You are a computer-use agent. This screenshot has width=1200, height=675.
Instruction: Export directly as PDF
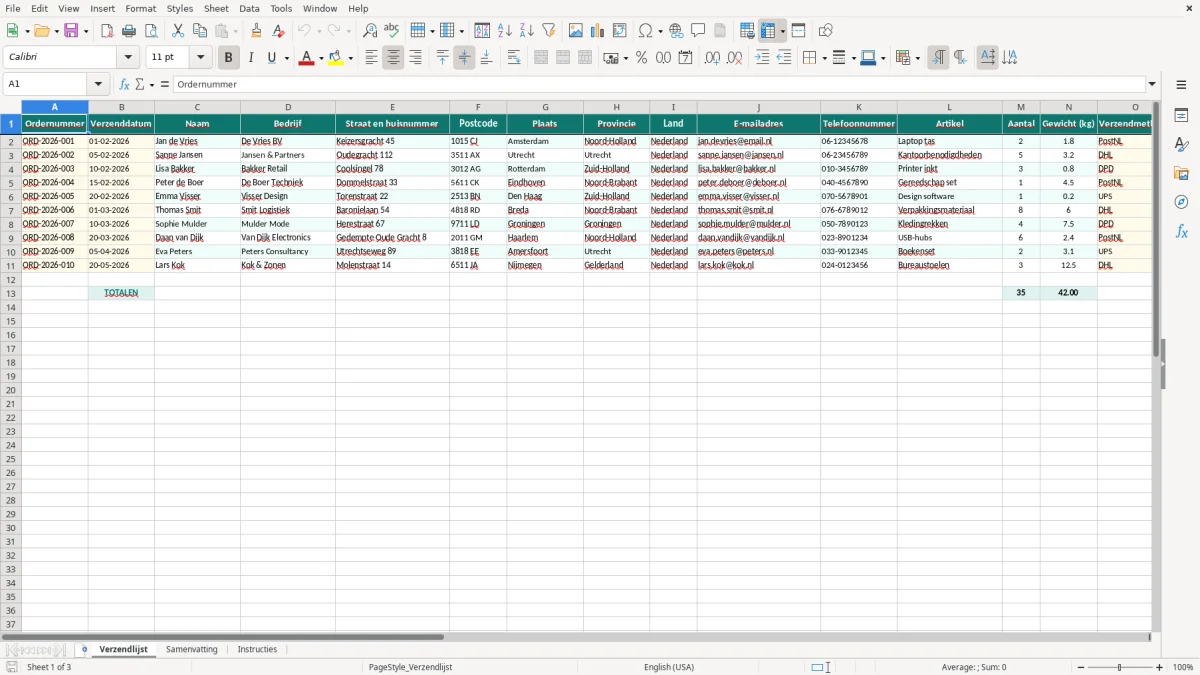pos(107,31)
